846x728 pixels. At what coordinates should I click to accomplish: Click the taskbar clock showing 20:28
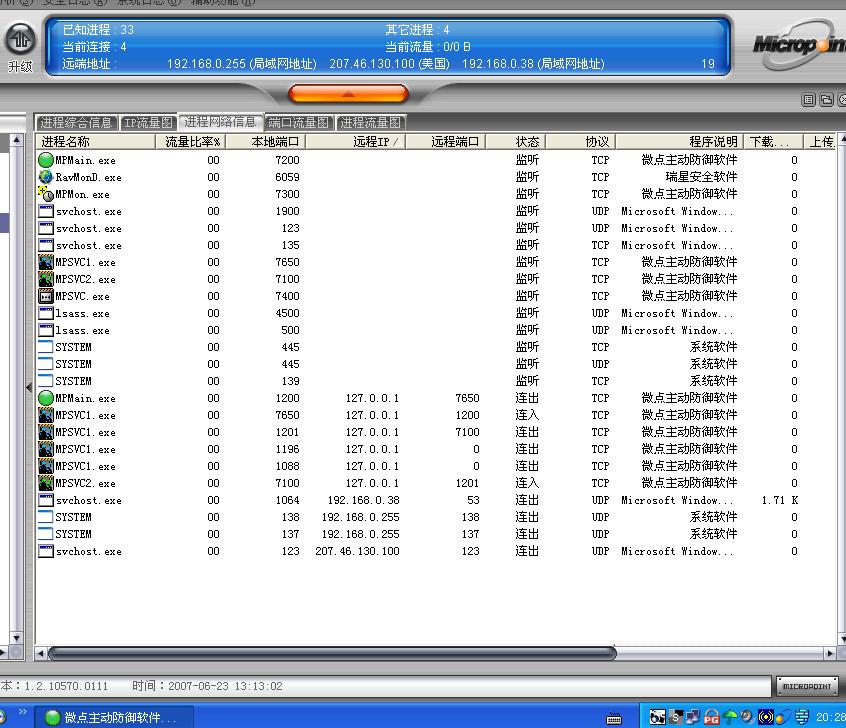click(x=831, y=717)
